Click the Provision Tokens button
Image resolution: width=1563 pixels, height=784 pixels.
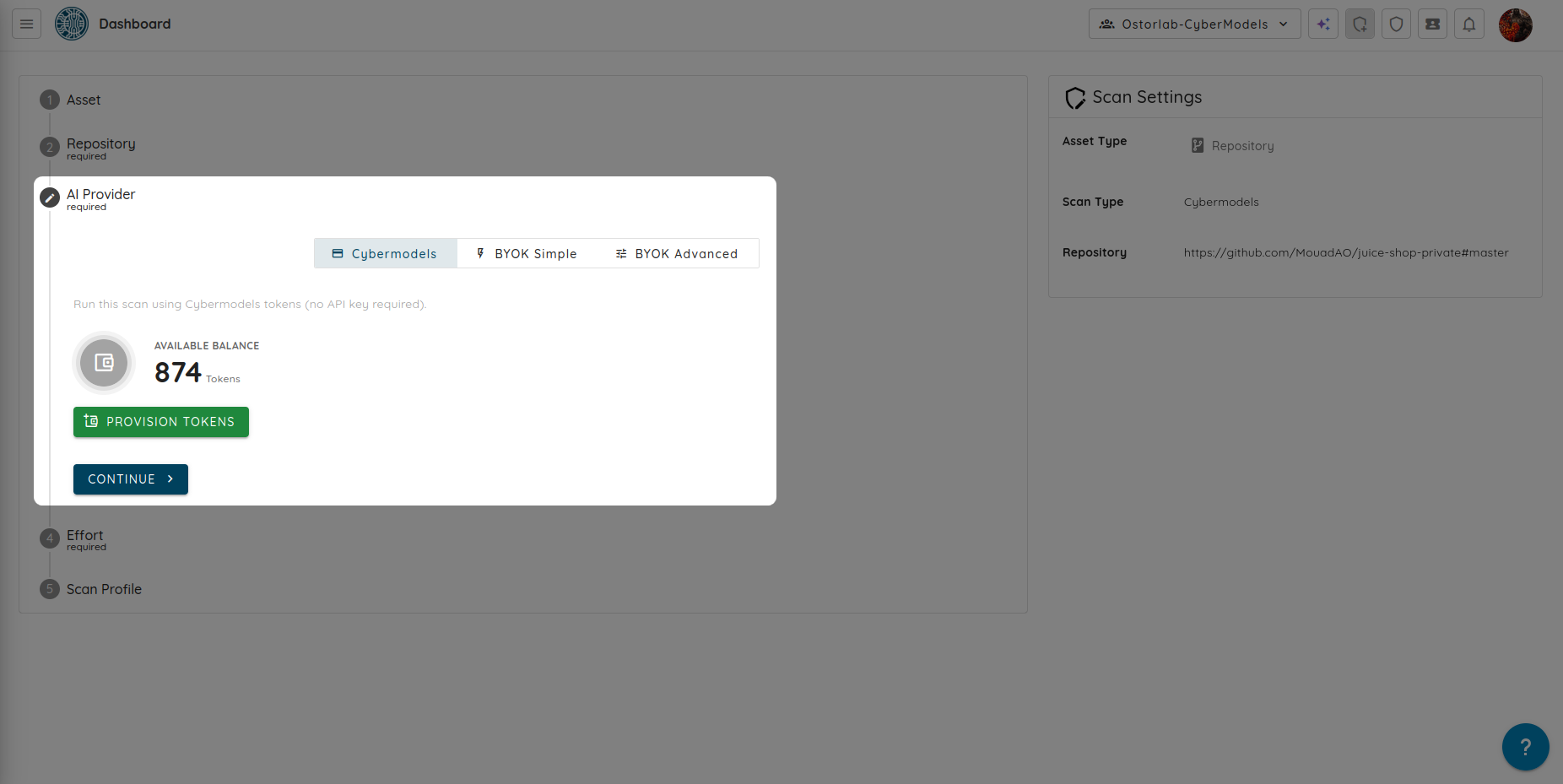click(161, 422)
